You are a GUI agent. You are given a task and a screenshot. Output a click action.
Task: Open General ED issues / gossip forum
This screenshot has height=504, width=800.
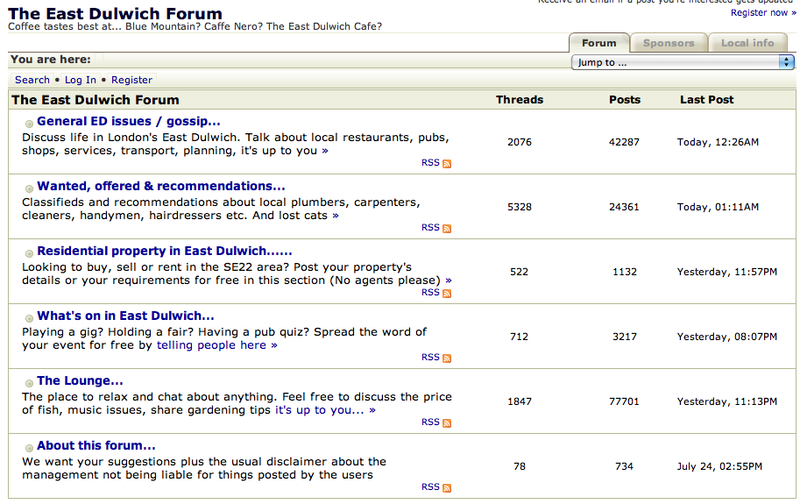129,121
